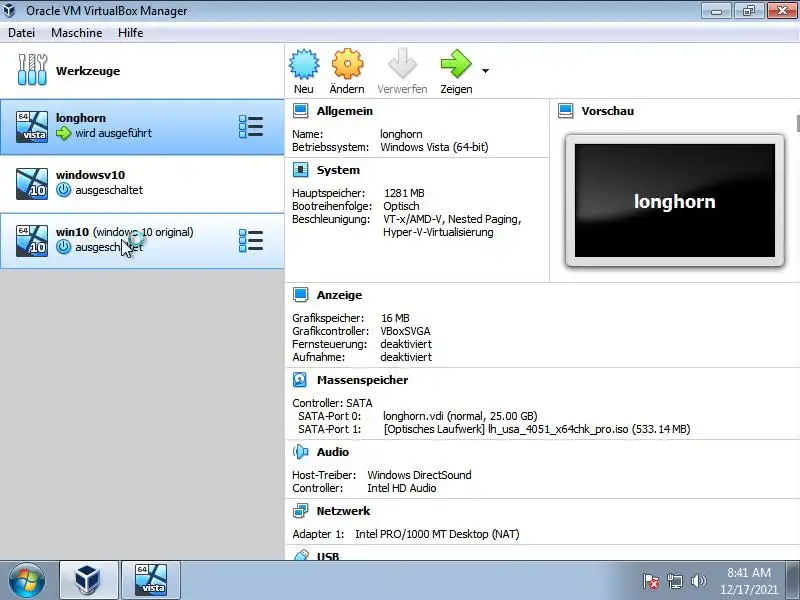Switch to the longhorn Vista VM taskbar button
The width and height of the screenshot is (800, 600).
pyautogui.click(x=151, y=580)
